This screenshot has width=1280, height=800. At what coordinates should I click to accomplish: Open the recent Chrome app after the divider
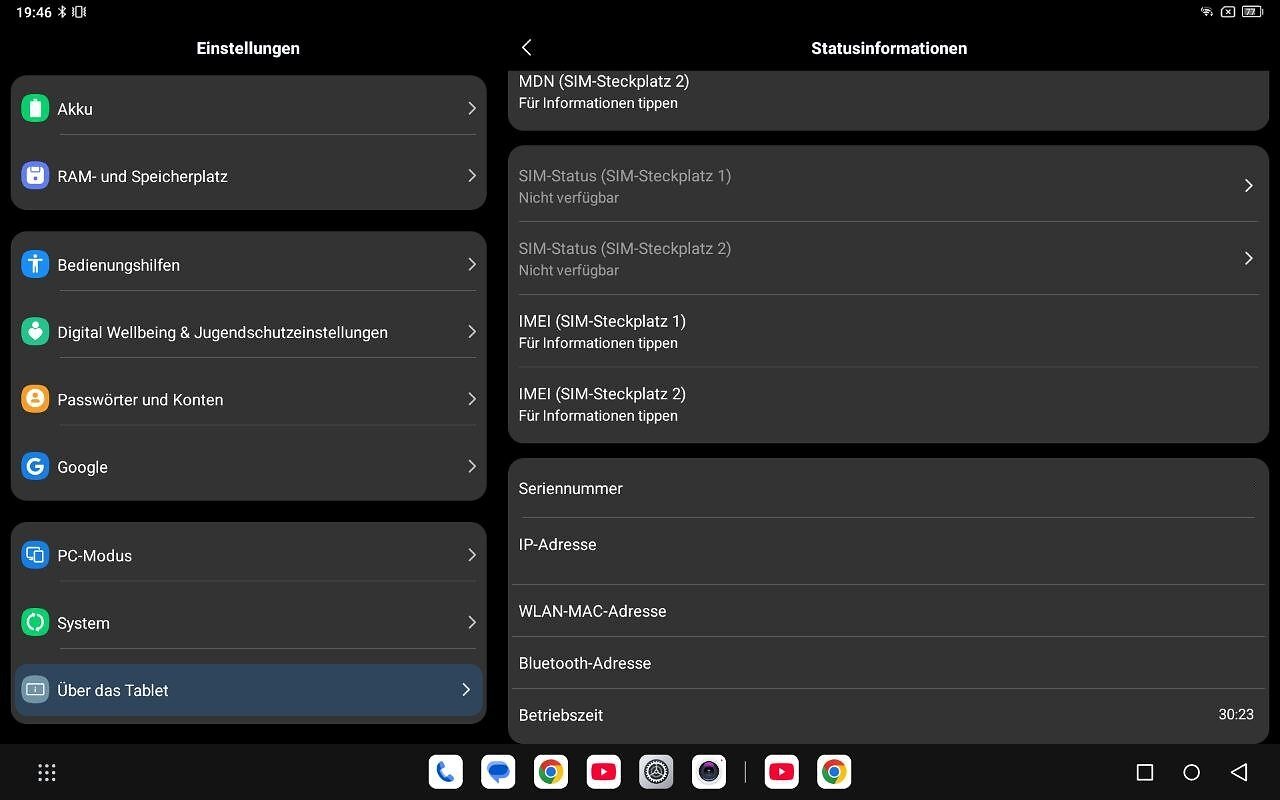coord(834,772)
